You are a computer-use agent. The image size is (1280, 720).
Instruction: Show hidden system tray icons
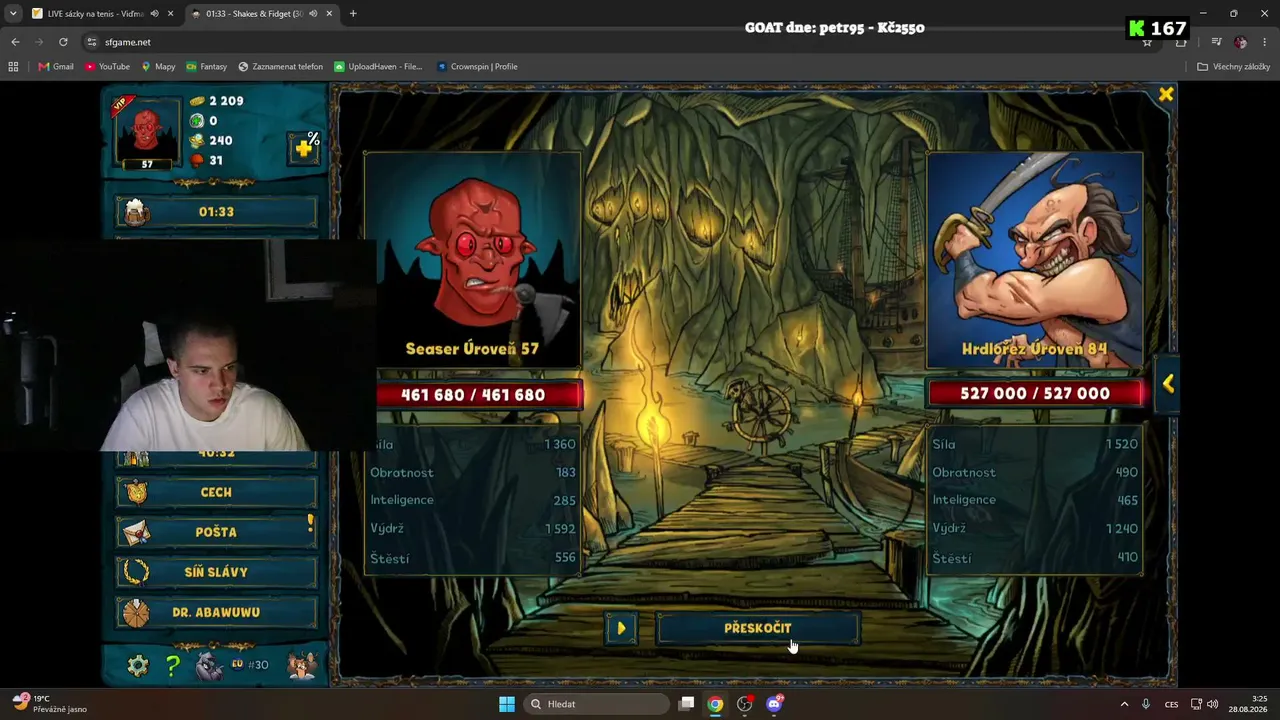click(1124, 704)
